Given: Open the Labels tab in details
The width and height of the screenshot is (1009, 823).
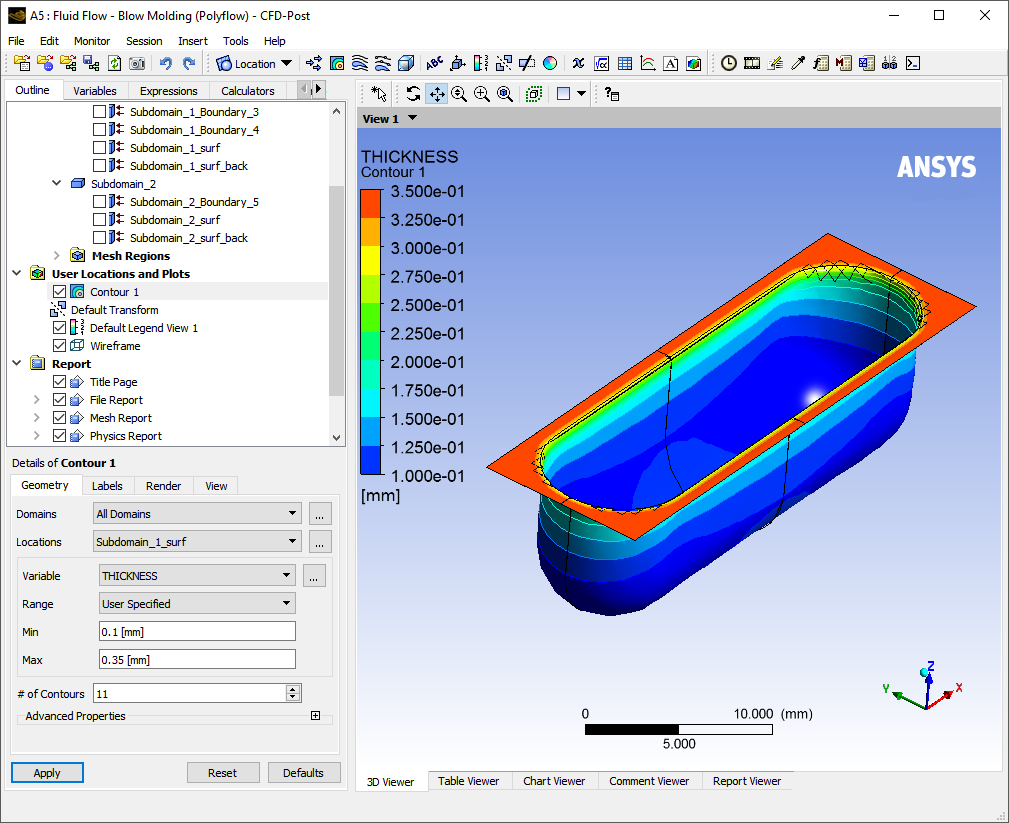Looking at the screenshot, I should click(x=107, y=486).
